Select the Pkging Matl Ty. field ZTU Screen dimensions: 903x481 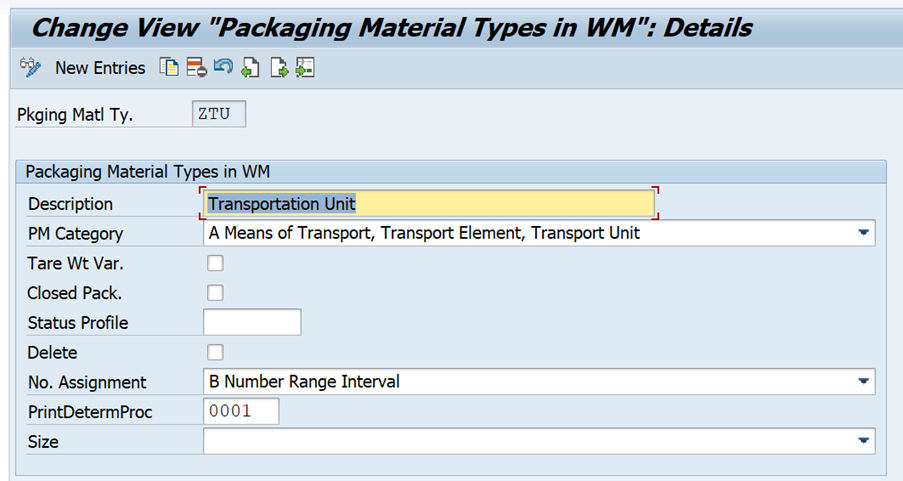tap(218, 114)
